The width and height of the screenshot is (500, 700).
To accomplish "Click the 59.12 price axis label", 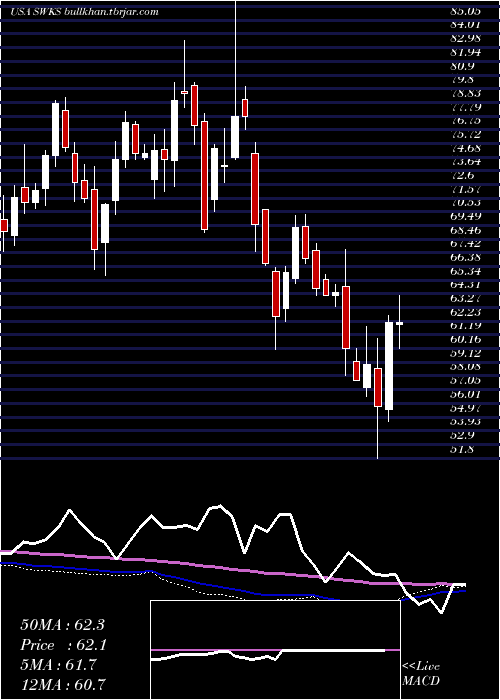I will tap(465, 354).
